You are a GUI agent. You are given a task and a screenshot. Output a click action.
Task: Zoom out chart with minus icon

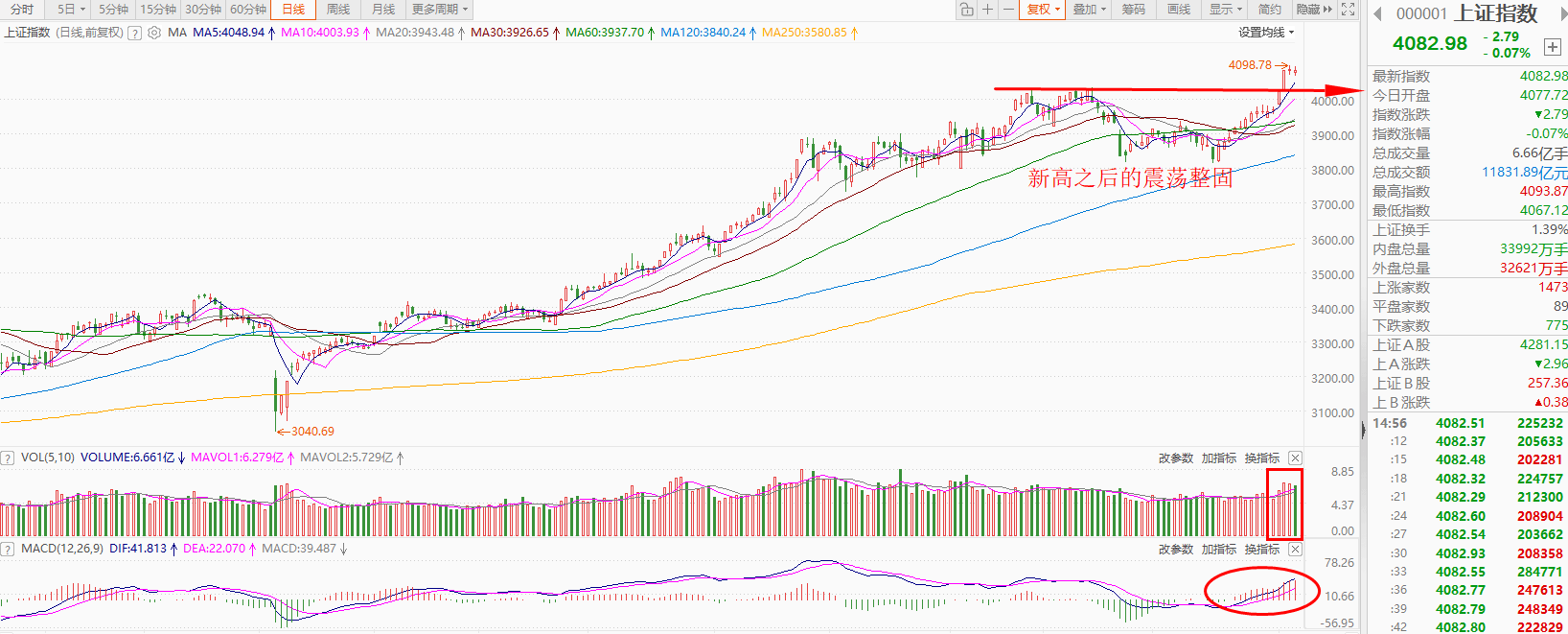pyautogui.click(x=1008, y=10)
